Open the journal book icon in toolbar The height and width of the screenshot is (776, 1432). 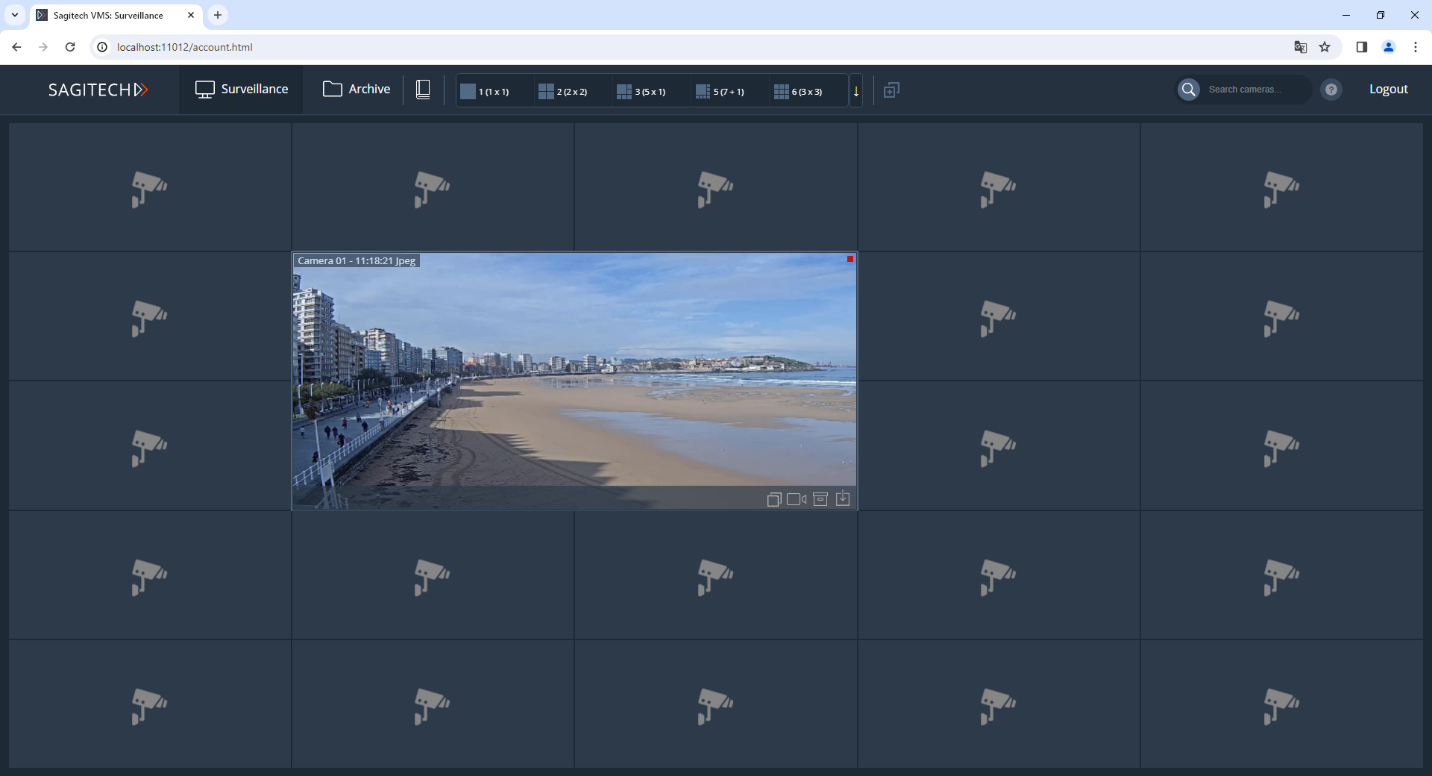423,90
